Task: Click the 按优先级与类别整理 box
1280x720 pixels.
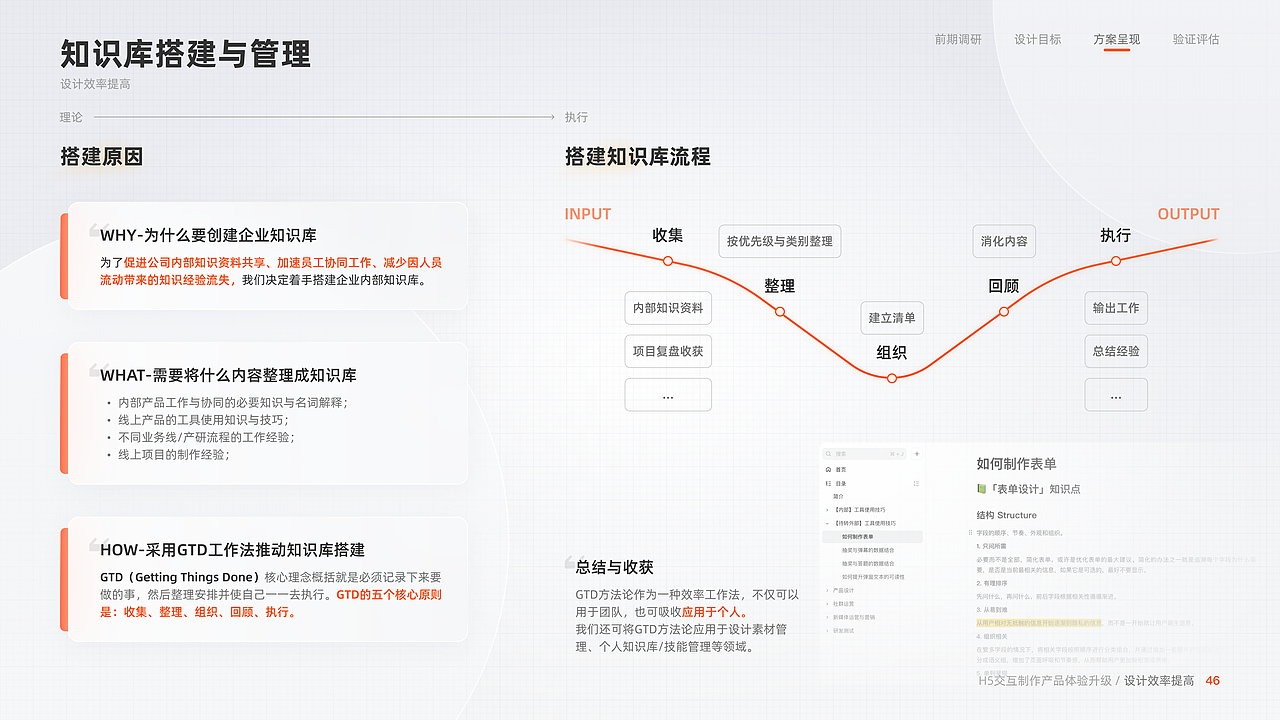Action: click(780, 241)
